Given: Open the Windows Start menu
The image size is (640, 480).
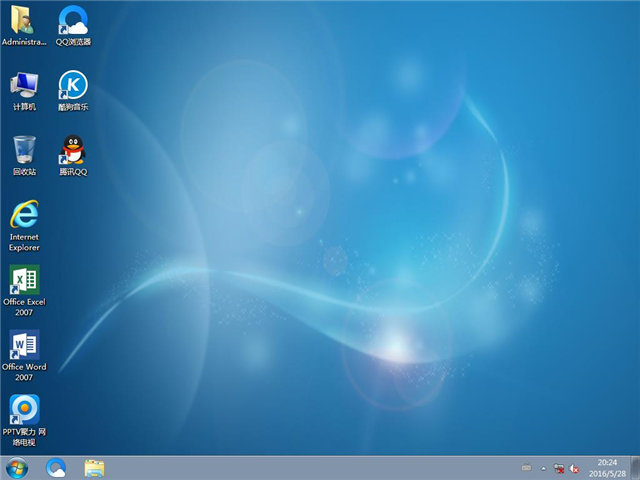Looking at the screenshot, I should [17, 467].
